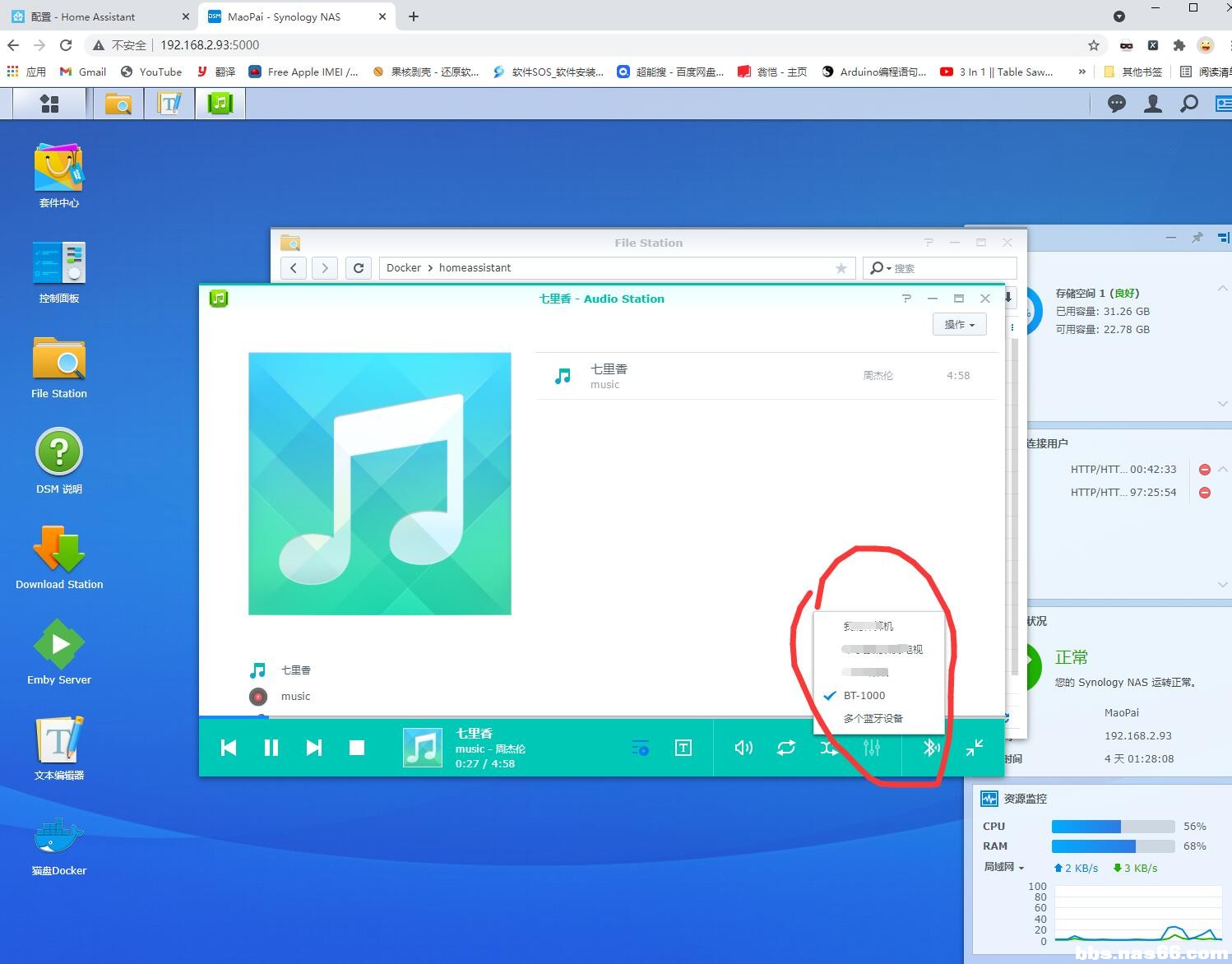Select BT-1000 as output device
The width and height of the screenshot is (1232, 964).
[x=878, y=695]
